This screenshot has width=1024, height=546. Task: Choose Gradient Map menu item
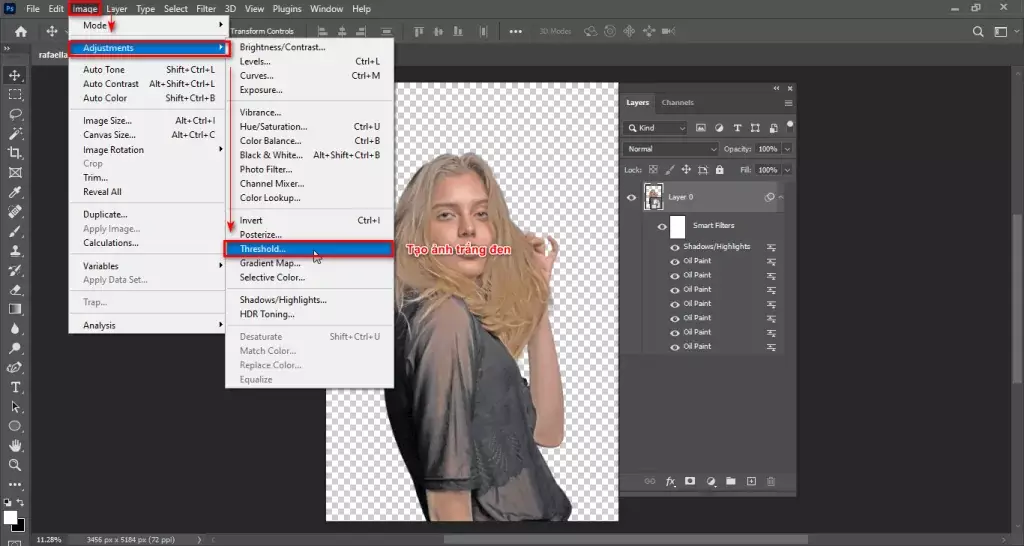[309, 263]
